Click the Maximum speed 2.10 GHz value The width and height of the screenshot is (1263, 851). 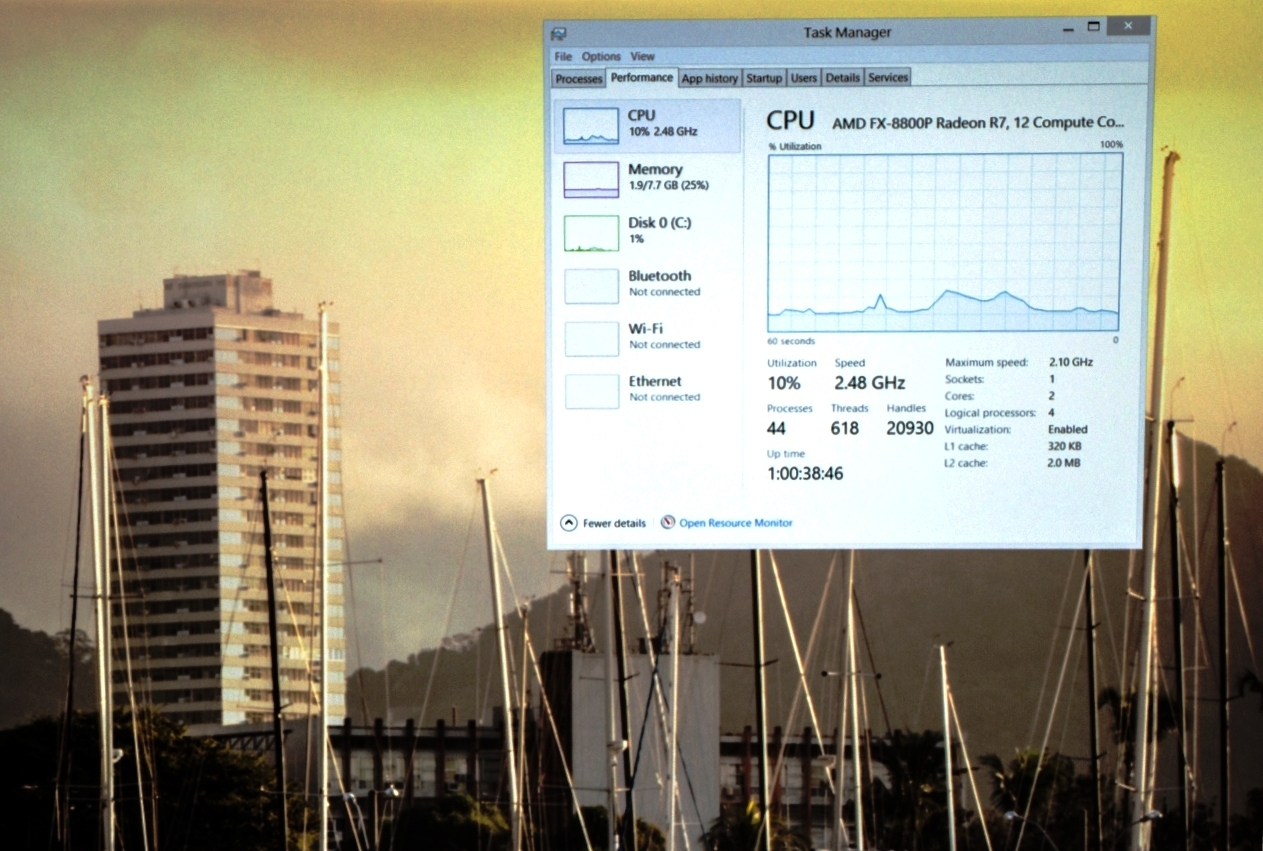click(1071, 362)
